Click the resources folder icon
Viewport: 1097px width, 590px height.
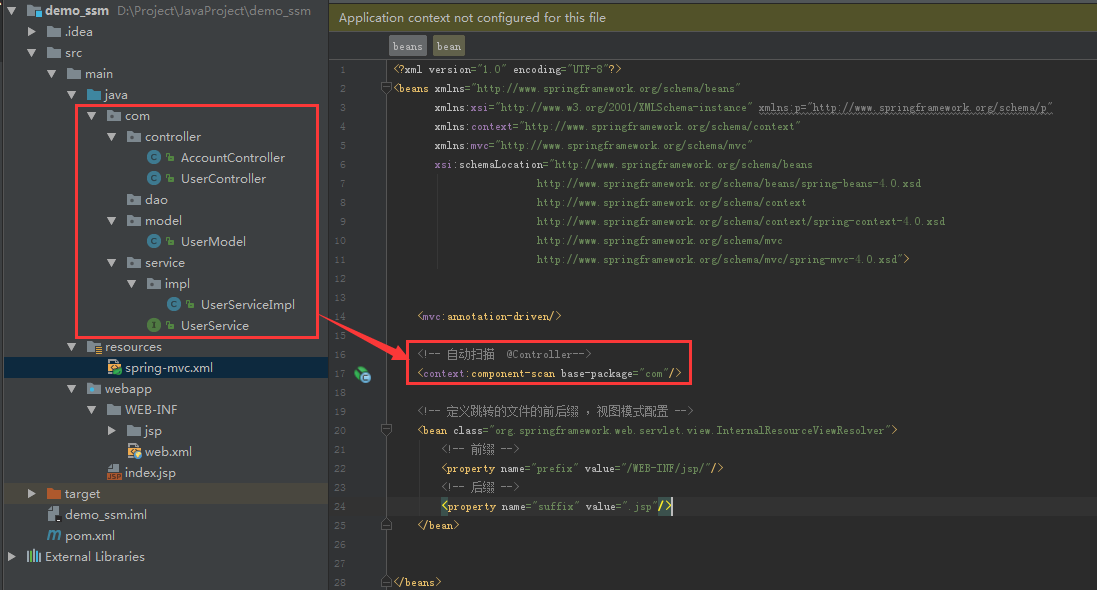(94, 346)
